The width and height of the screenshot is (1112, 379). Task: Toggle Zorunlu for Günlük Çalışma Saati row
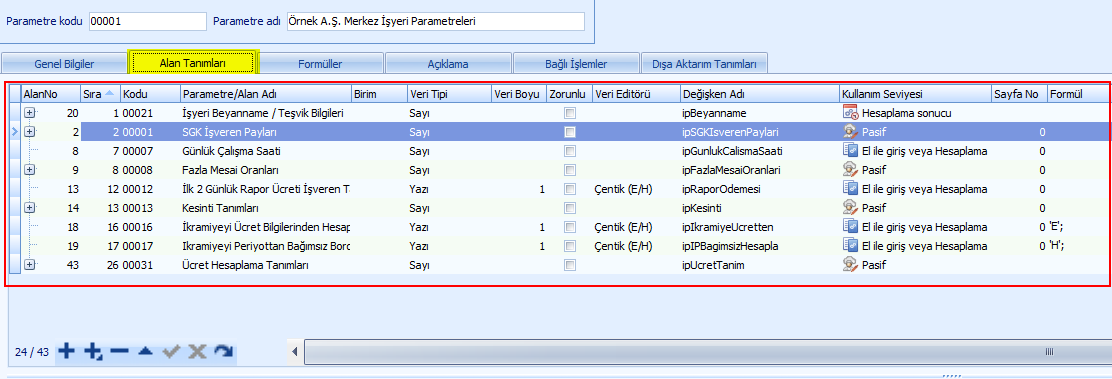coord(569,150)
